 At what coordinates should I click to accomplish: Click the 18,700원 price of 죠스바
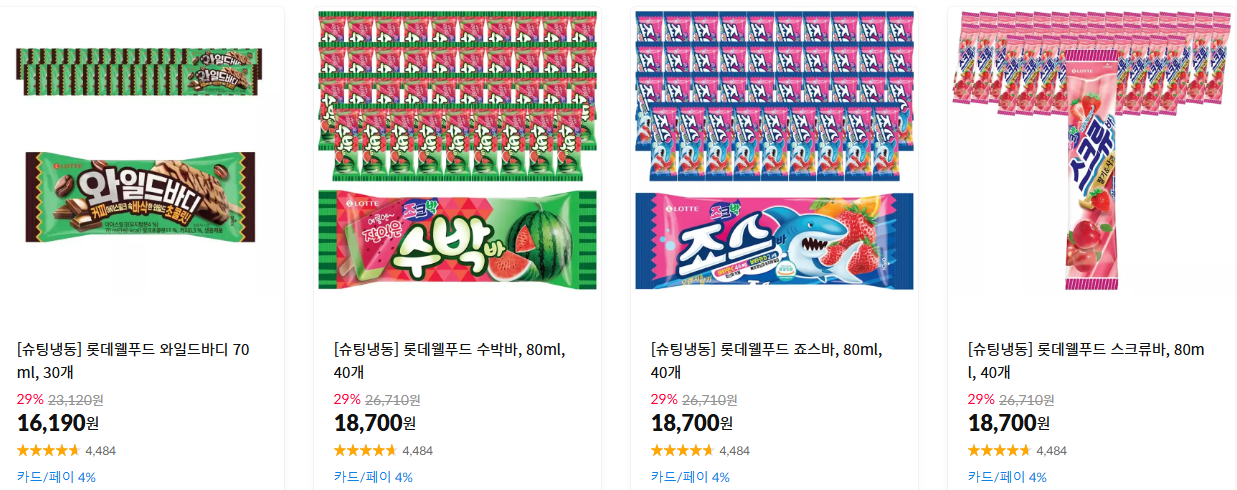coord(692,423)
